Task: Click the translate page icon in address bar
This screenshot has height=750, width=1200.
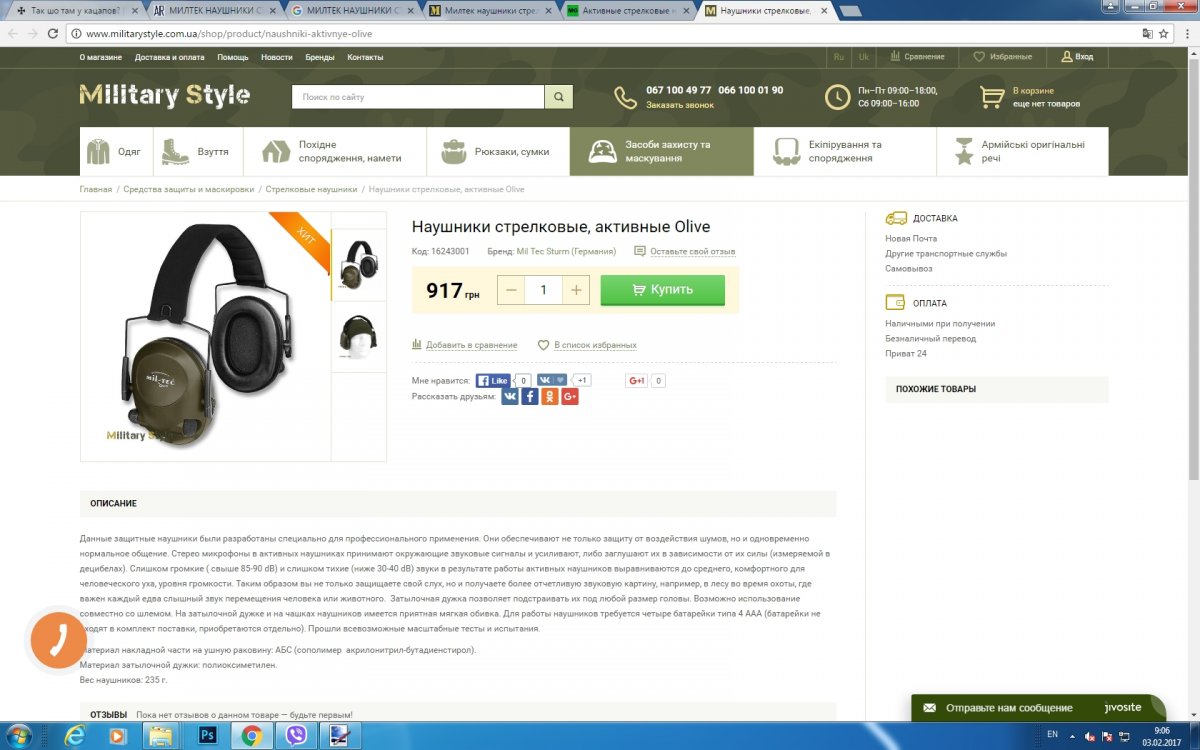Action: click(x=1146, y=33)
